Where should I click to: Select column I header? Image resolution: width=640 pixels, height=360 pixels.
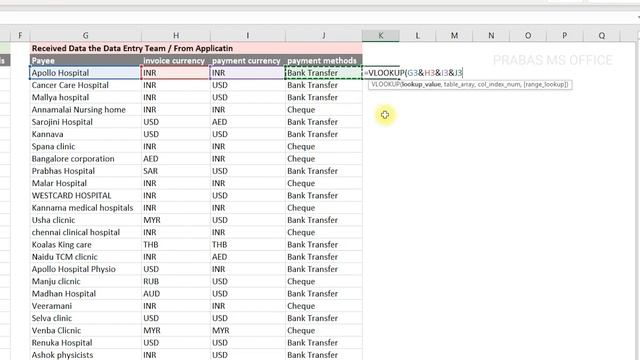(x=247, y=36)
